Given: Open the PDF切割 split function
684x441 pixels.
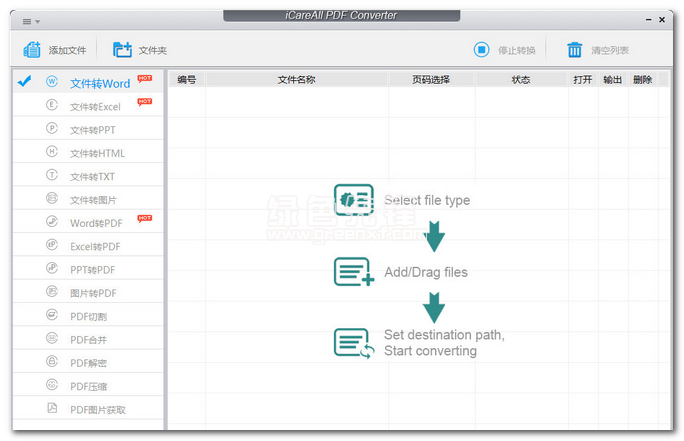Looking at the screenshot, I should (89, 316).
